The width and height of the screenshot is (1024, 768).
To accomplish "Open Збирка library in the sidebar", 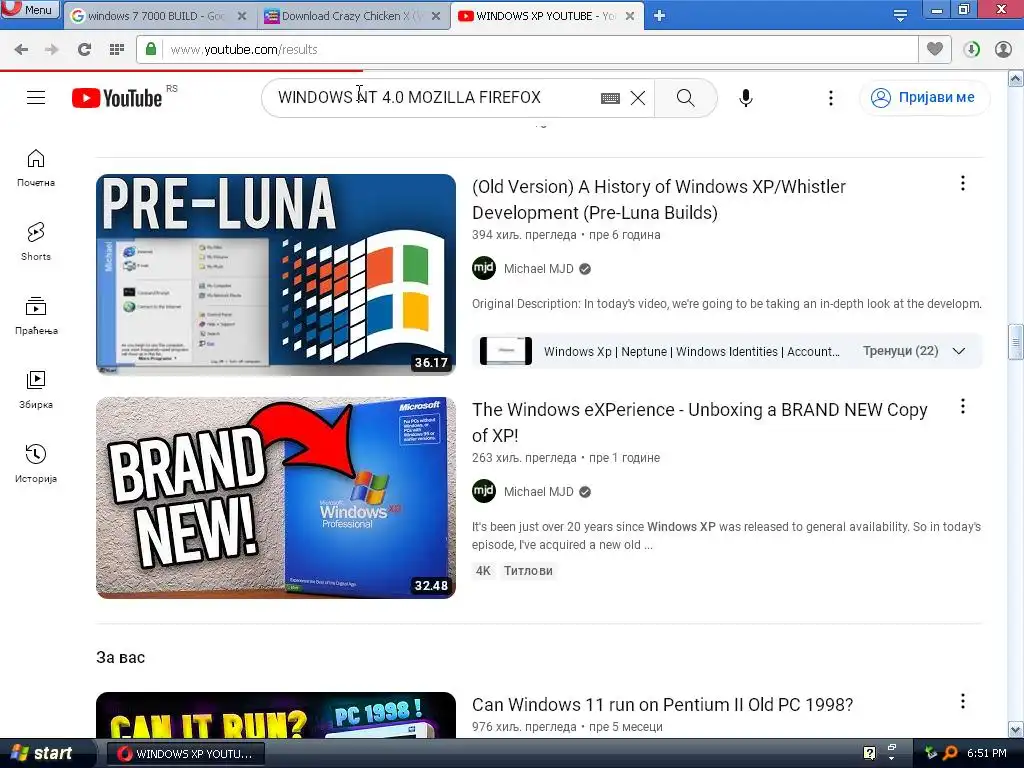I will (x=36, y=390).
